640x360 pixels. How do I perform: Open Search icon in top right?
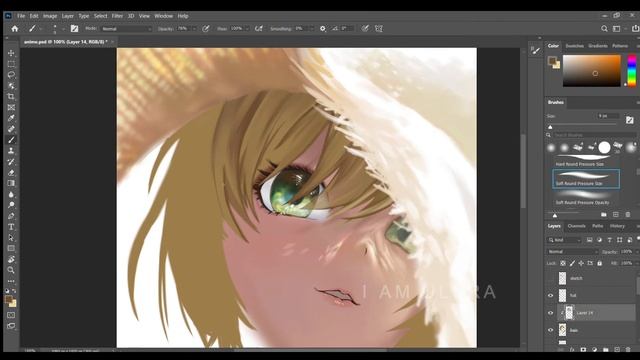coord(604,29)
